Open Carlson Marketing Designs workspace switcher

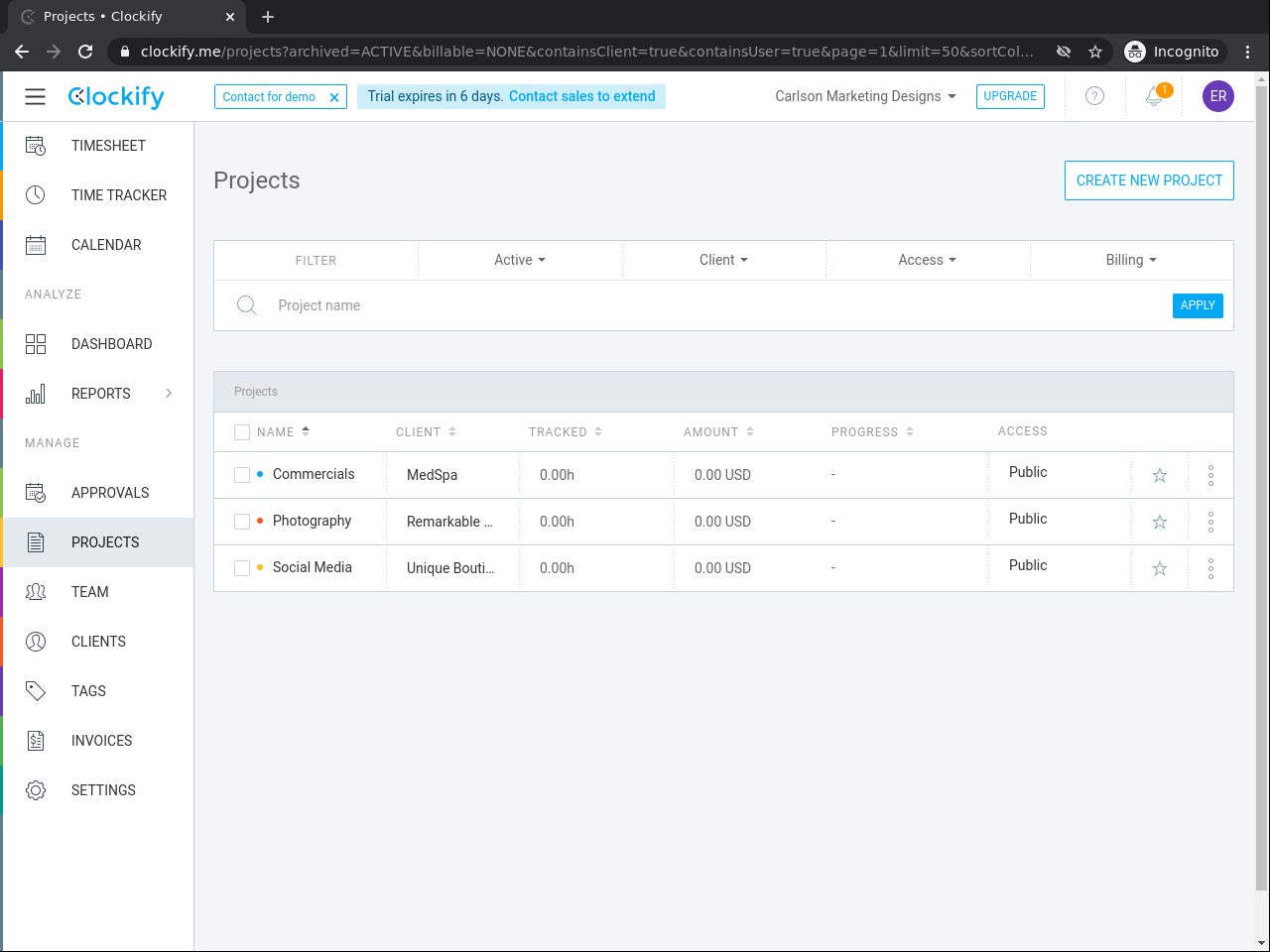(865, 96)
